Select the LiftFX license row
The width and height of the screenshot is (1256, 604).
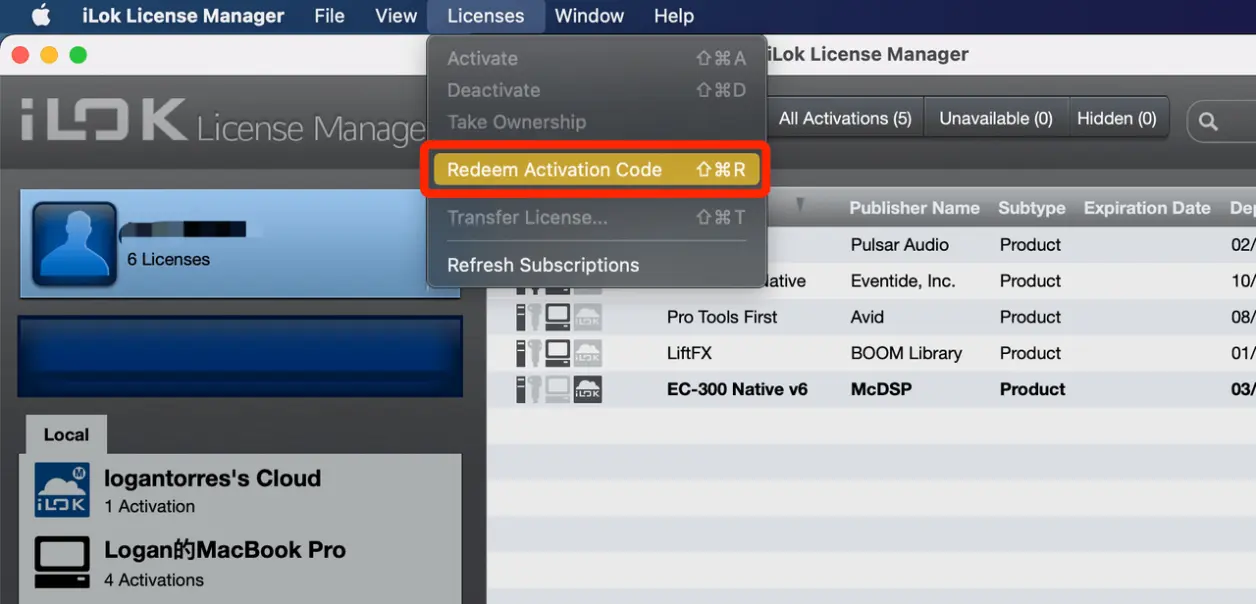coord(871,353)
